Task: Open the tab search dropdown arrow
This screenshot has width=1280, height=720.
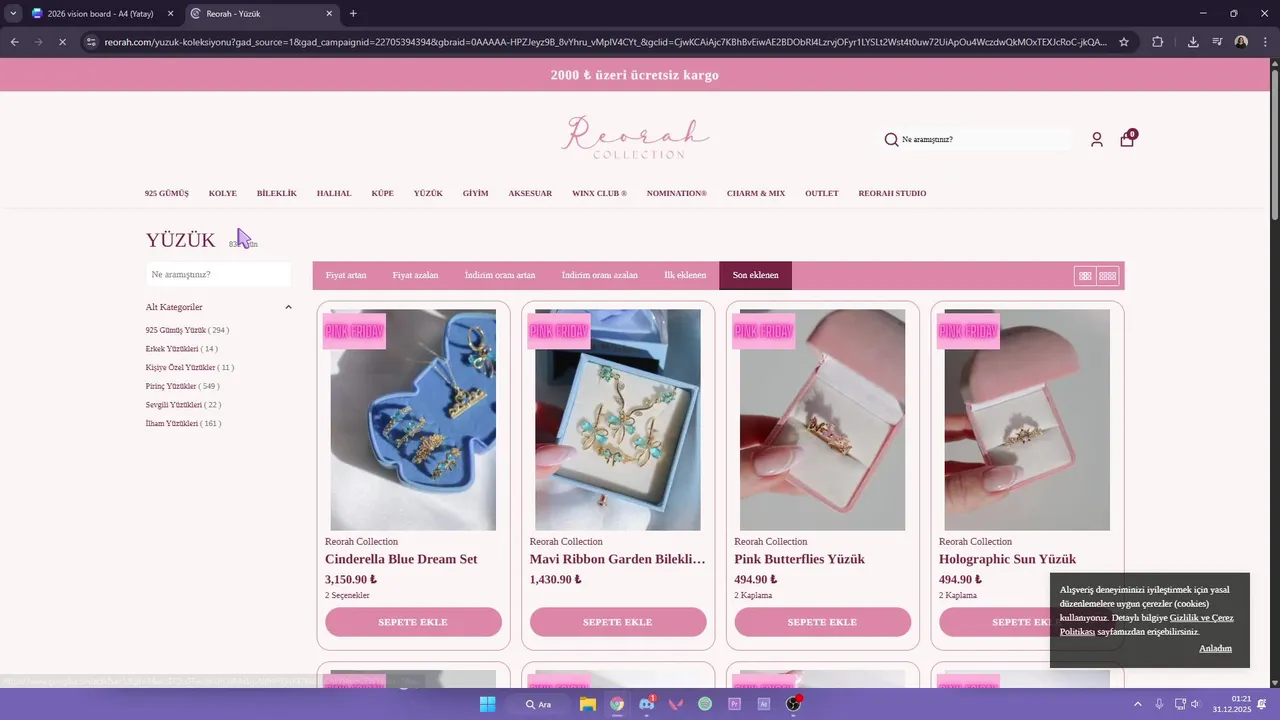Action: (13, 14)
